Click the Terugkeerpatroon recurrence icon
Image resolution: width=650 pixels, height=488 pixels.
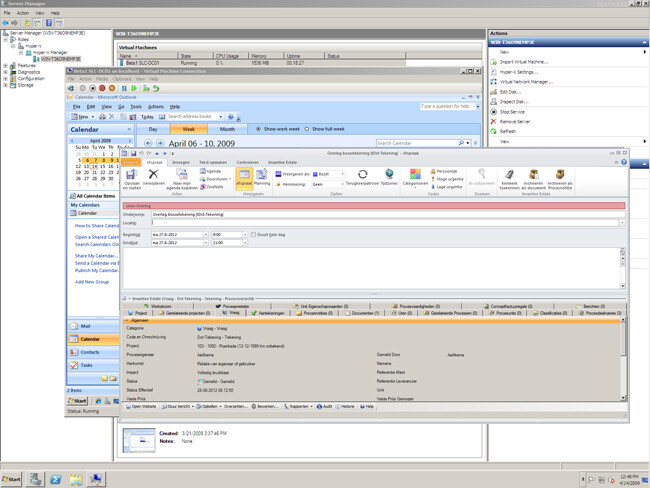tap(362, 174)
